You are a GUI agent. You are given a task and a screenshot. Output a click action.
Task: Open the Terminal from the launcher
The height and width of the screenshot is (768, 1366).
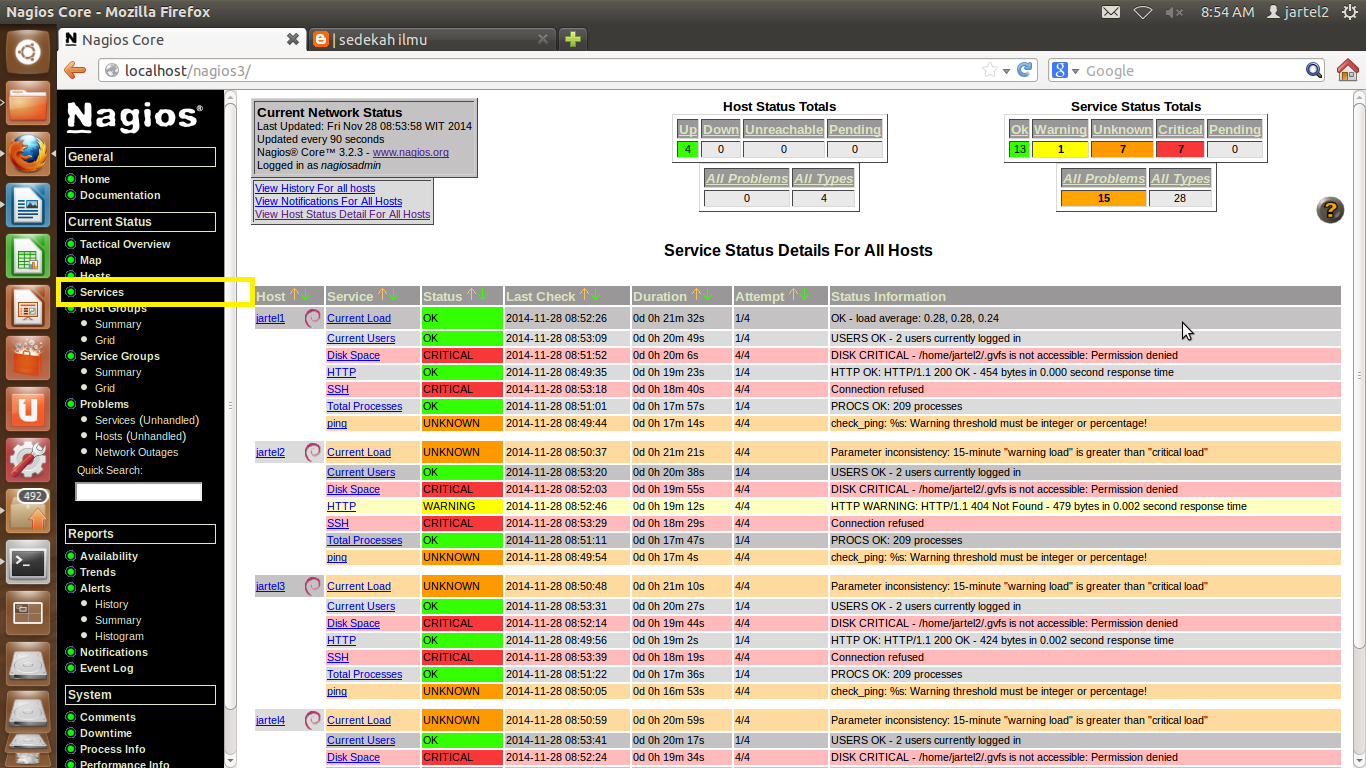pos(28,562)
